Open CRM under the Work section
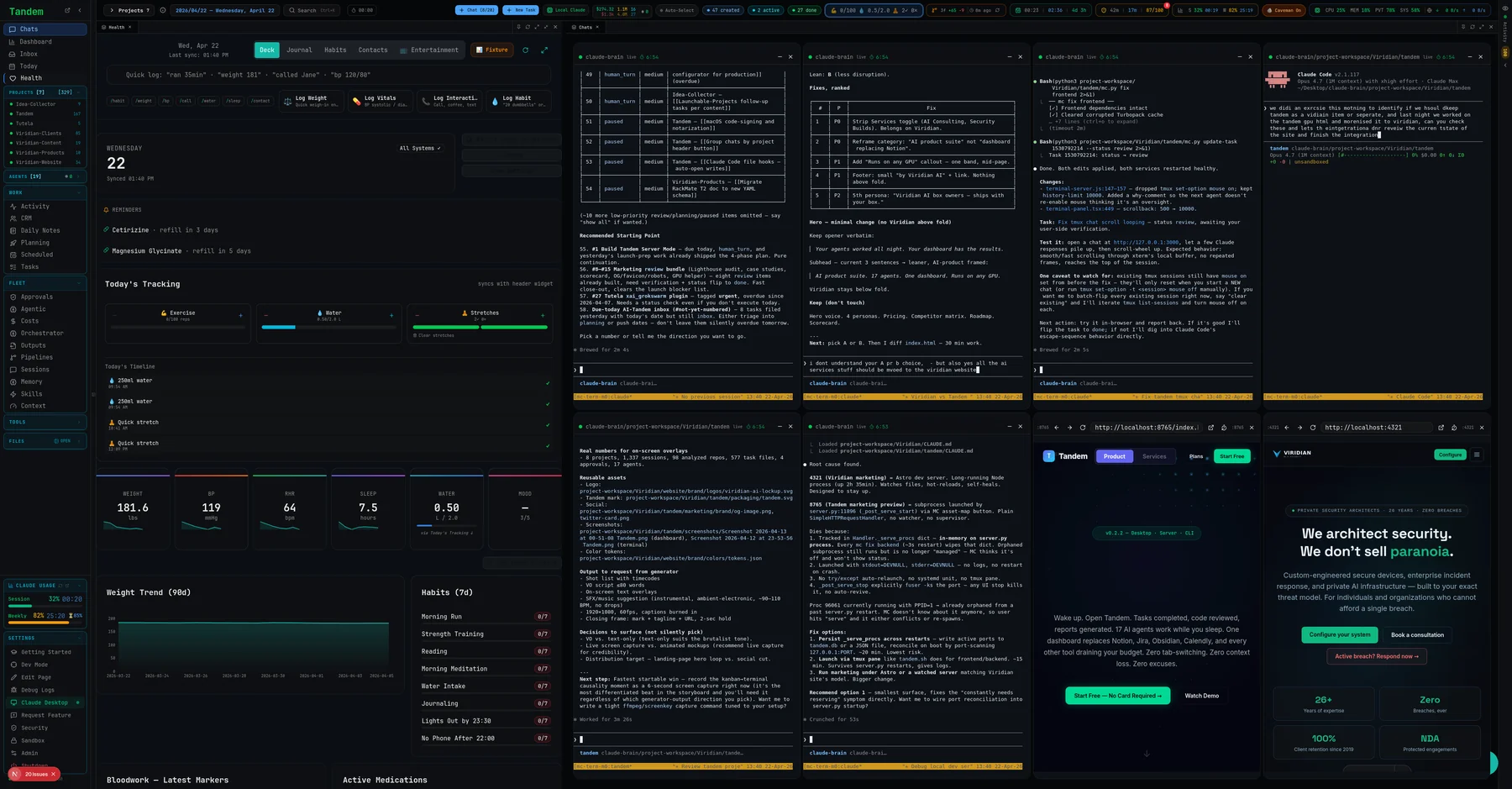Viewport: 1512px width, 789px height. click(45, 218)
